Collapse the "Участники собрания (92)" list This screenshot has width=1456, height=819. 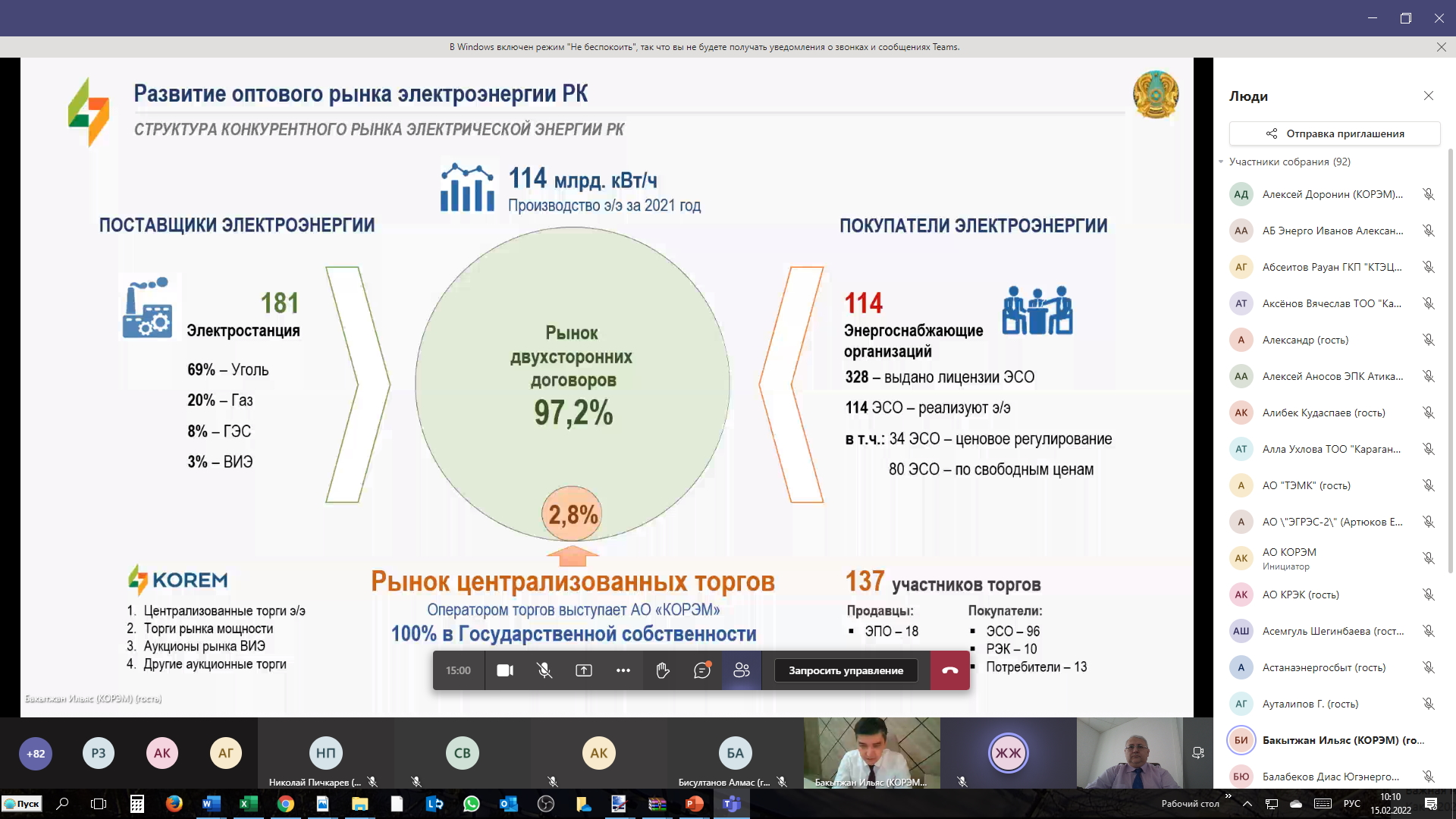coord(1221,162)
